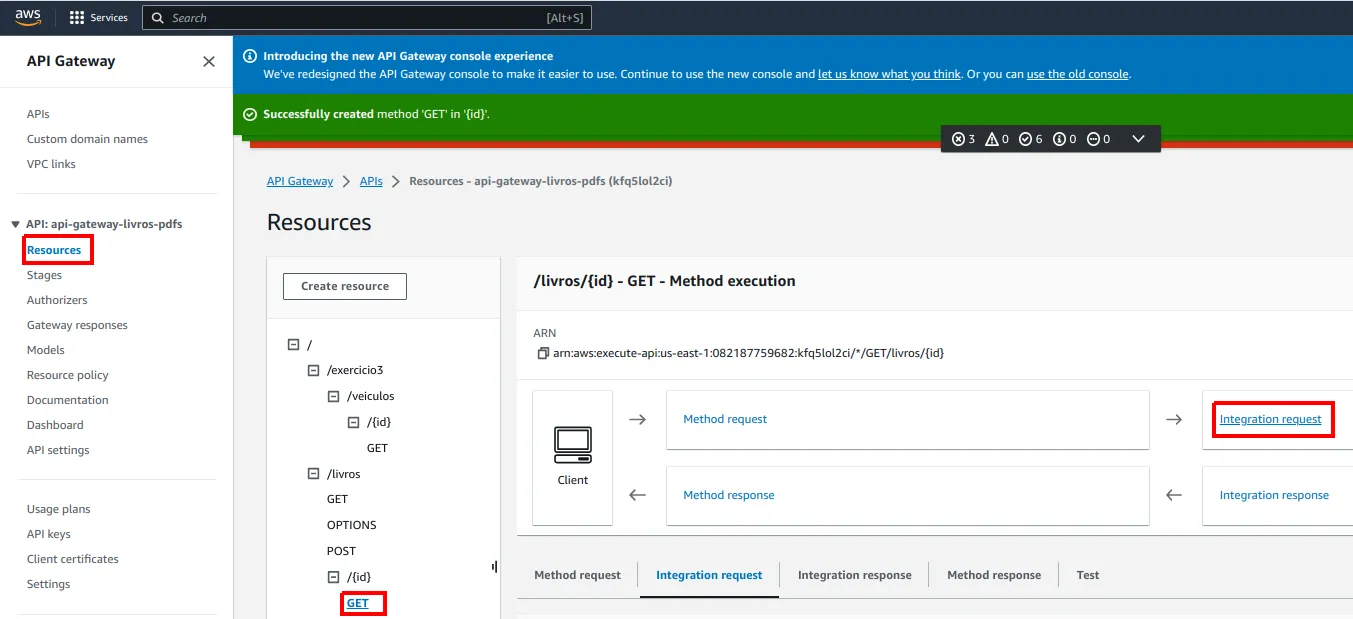This screenshot has width=1353, height=619.
Task: Open VPC links in sidebar
Action: point(51,164)
